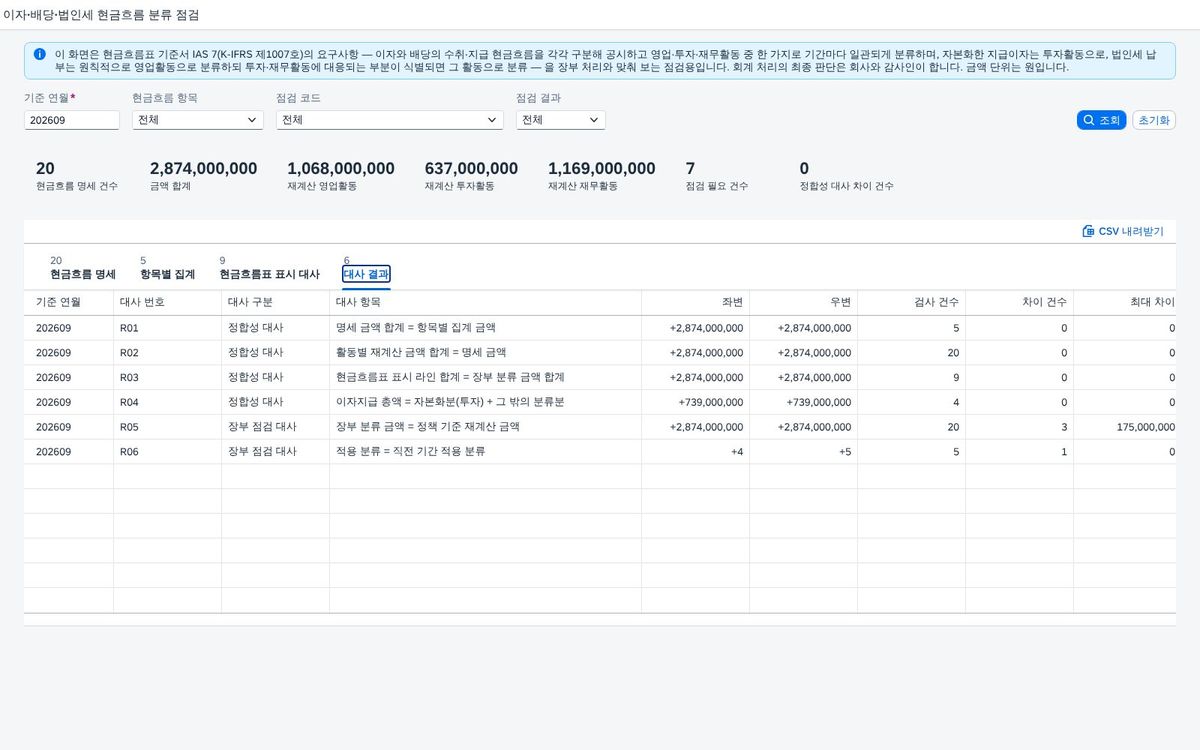
Task: Click '적용 분류 = 직전 기간 적용 분류' cell
Action: [486, 452]
